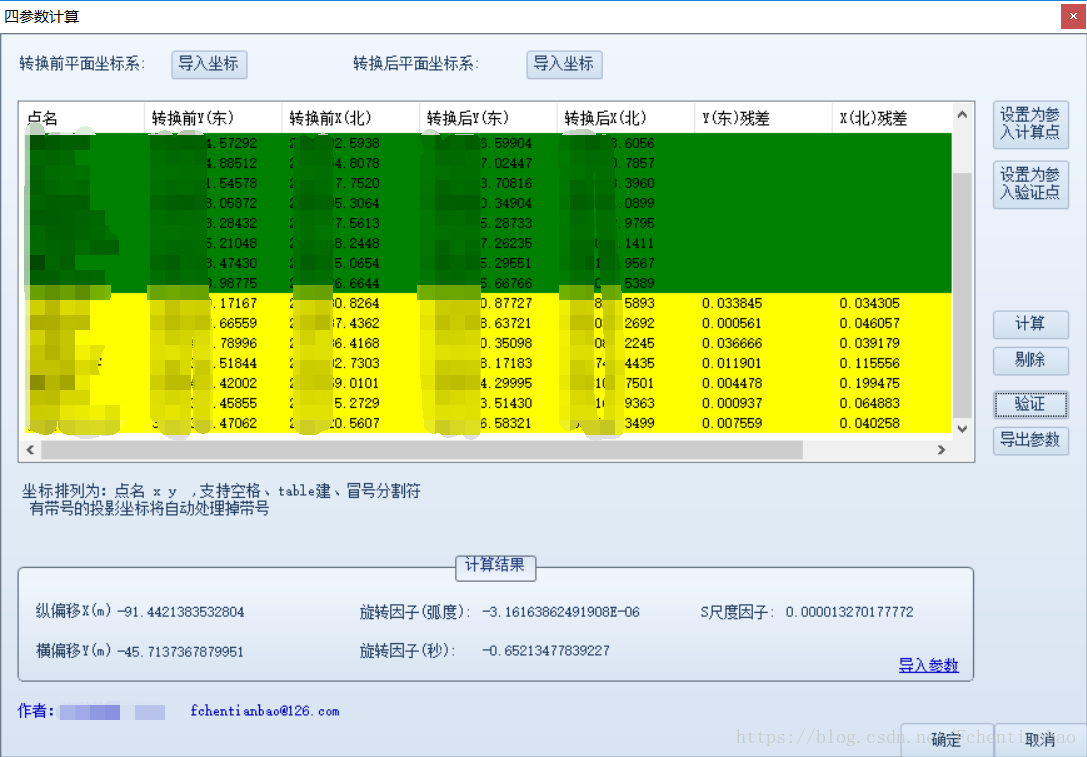Viewport: 1087px width, 757px height.
Task: Click the 设置为参入计算点 button
Action: [x=1030, y=124]
